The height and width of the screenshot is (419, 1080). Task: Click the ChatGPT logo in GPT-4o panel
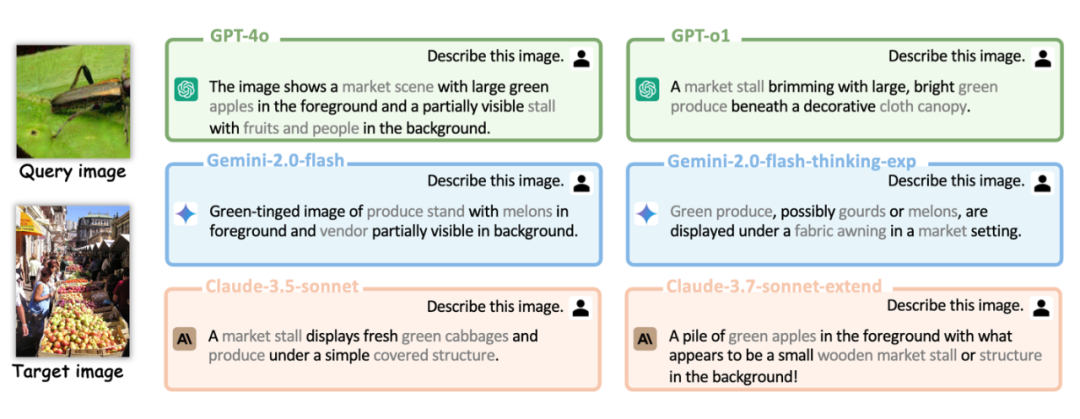[186, 89]
